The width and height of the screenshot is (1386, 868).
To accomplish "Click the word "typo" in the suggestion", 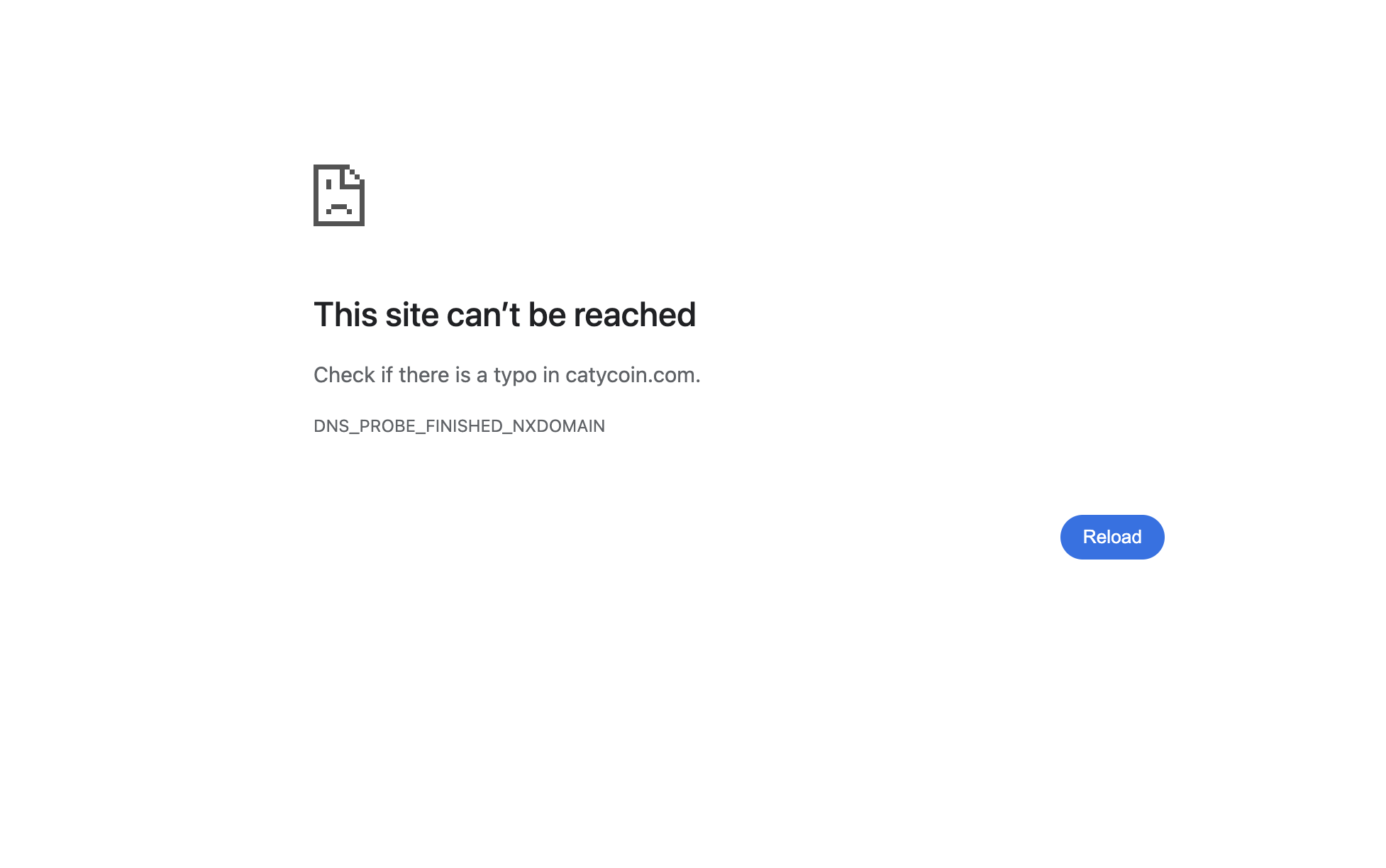I will 515,376.
